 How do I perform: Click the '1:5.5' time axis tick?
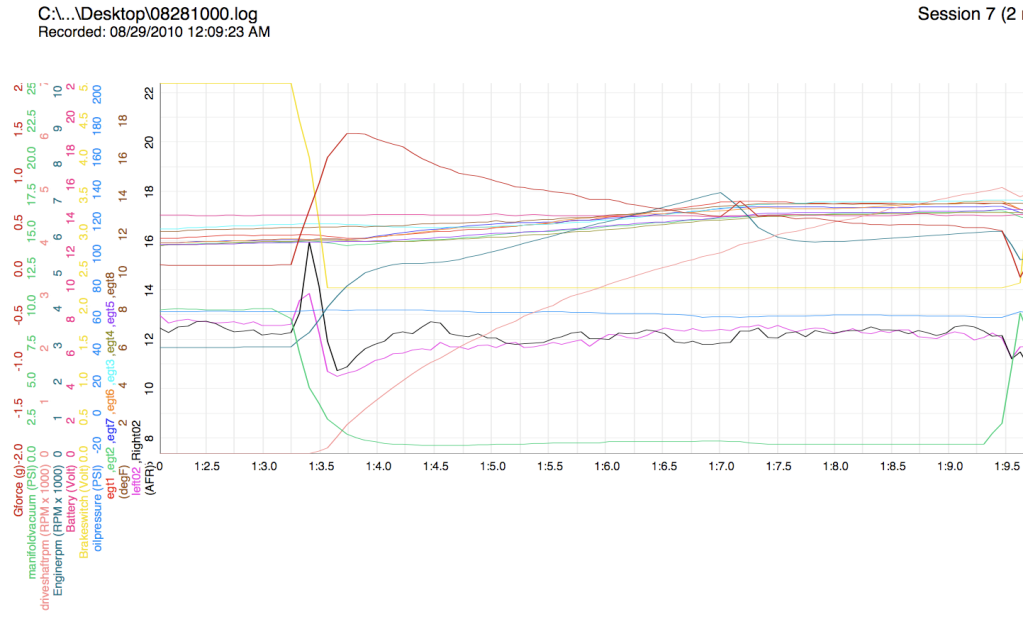point(550,466)
